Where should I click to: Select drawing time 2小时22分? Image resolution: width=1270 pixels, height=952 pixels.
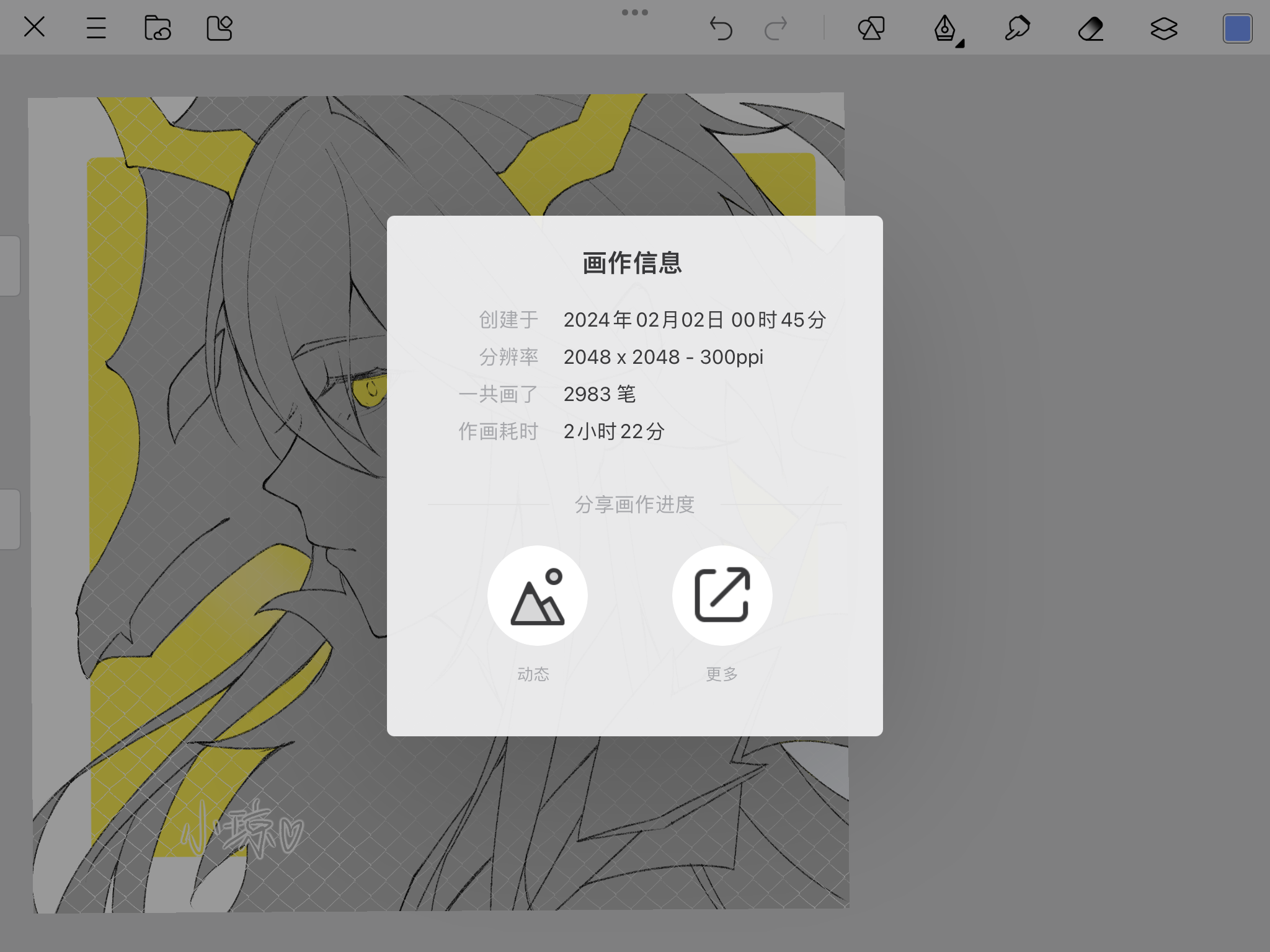pos(614,431)
